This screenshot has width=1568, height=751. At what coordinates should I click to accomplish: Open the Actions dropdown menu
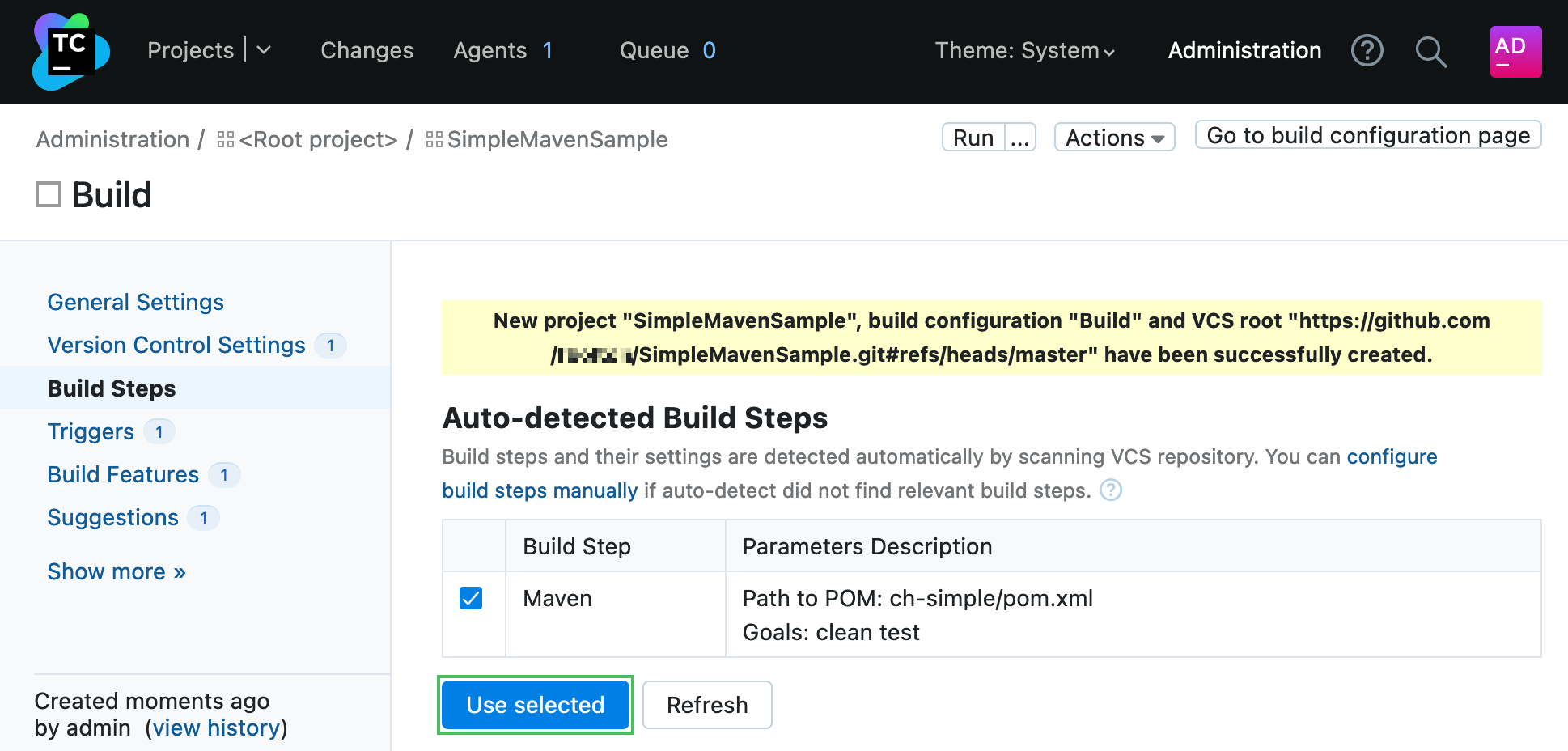pyautogui.click(x=1114, y=138)
